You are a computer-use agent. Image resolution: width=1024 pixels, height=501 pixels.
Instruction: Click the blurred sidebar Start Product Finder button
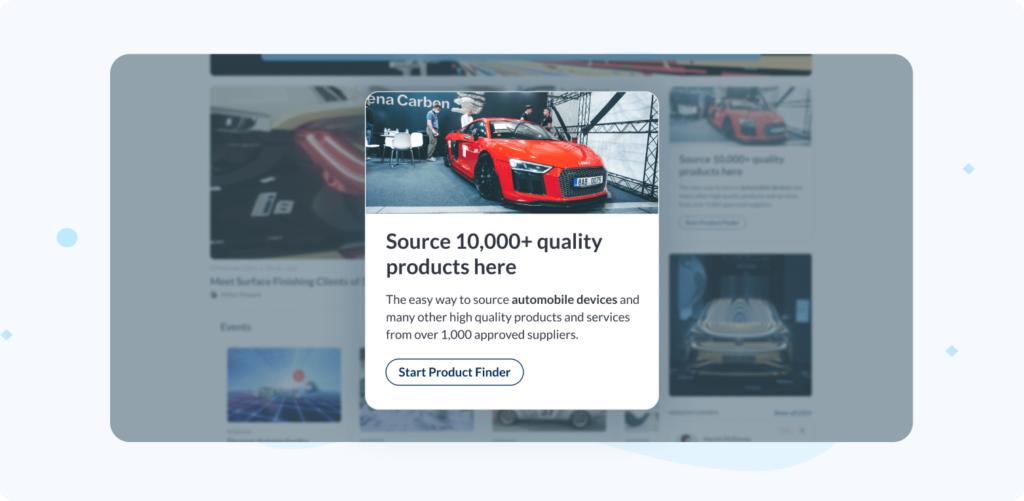(x=712, y=223)
